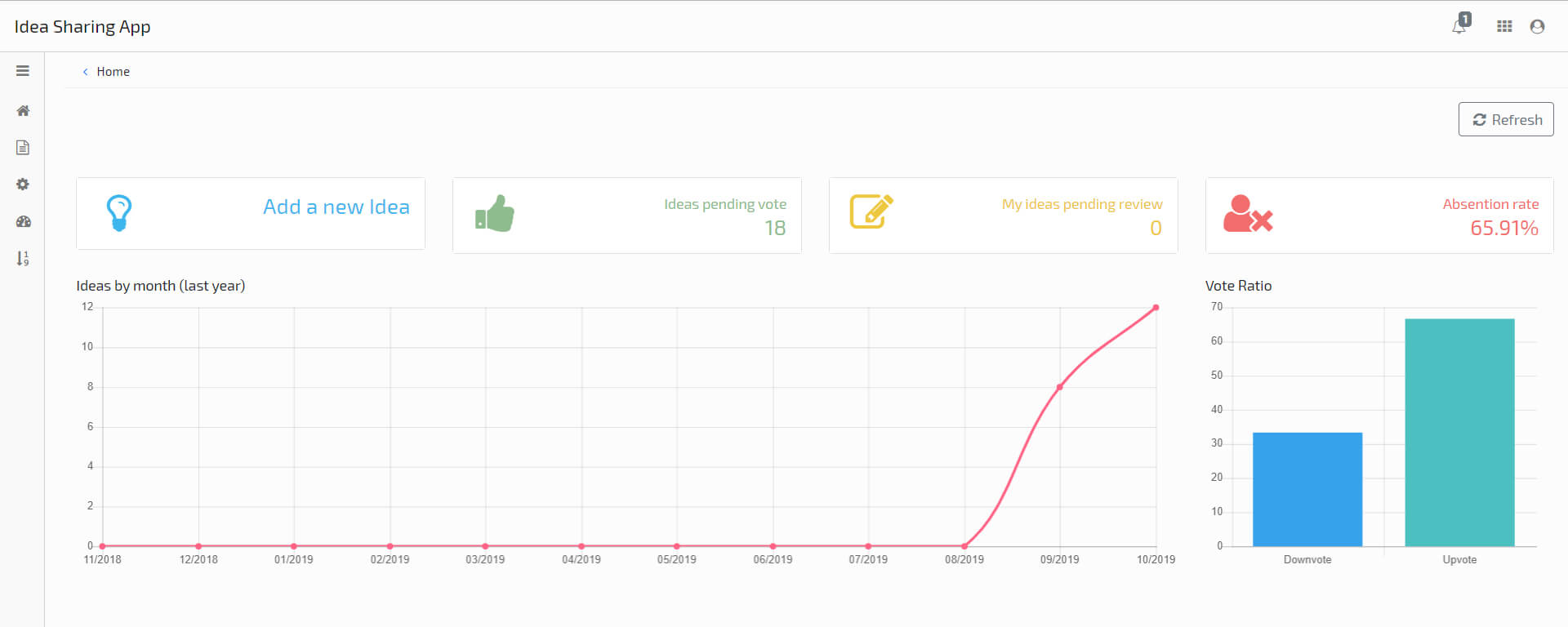Viewport: 1568px width, 627px height.
Task: Open the Ideas pending vote card
Action: [x=627, y=216]
